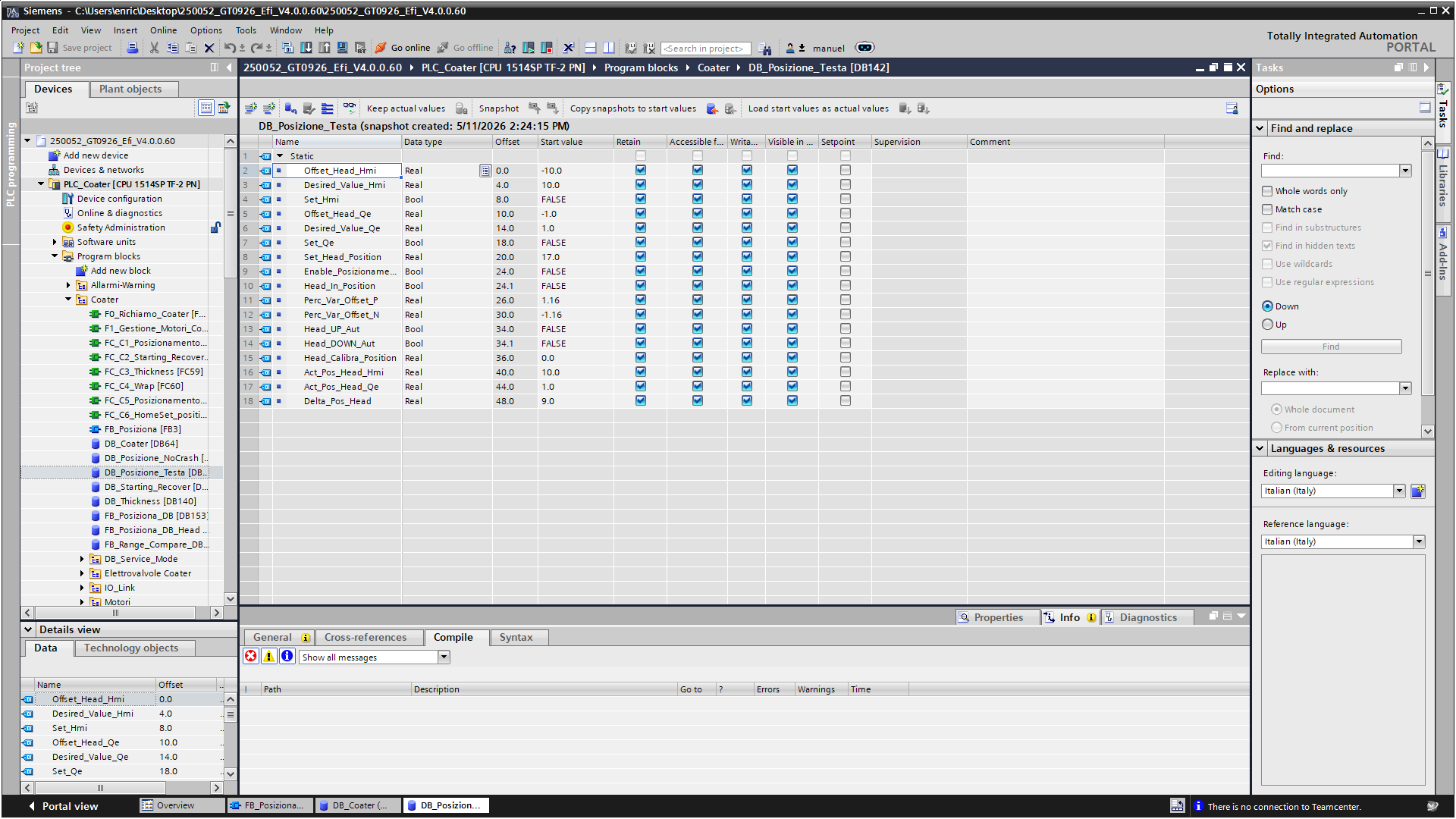Click the Monitor all glasses icon
This screenshot has width=1456, height=819.
click(349, 108)
